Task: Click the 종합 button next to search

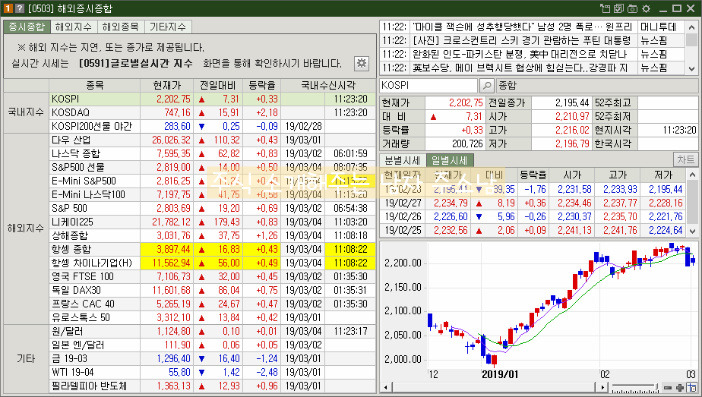Action: (507, 85)
